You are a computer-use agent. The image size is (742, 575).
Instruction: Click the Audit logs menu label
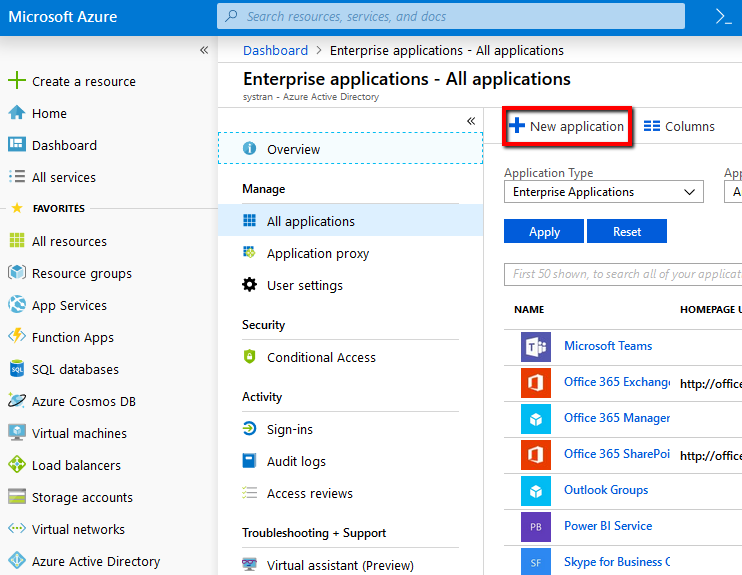pos(296,461)
